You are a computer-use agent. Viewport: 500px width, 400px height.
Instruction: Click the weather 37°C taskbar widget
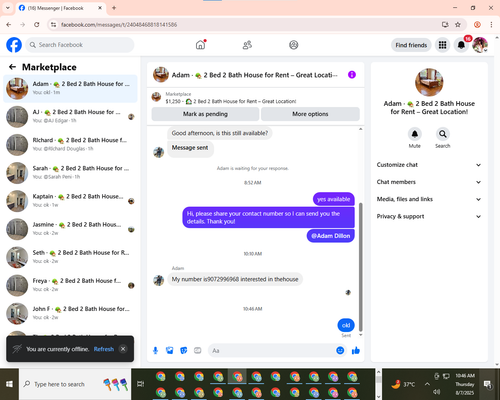(403, 384)
